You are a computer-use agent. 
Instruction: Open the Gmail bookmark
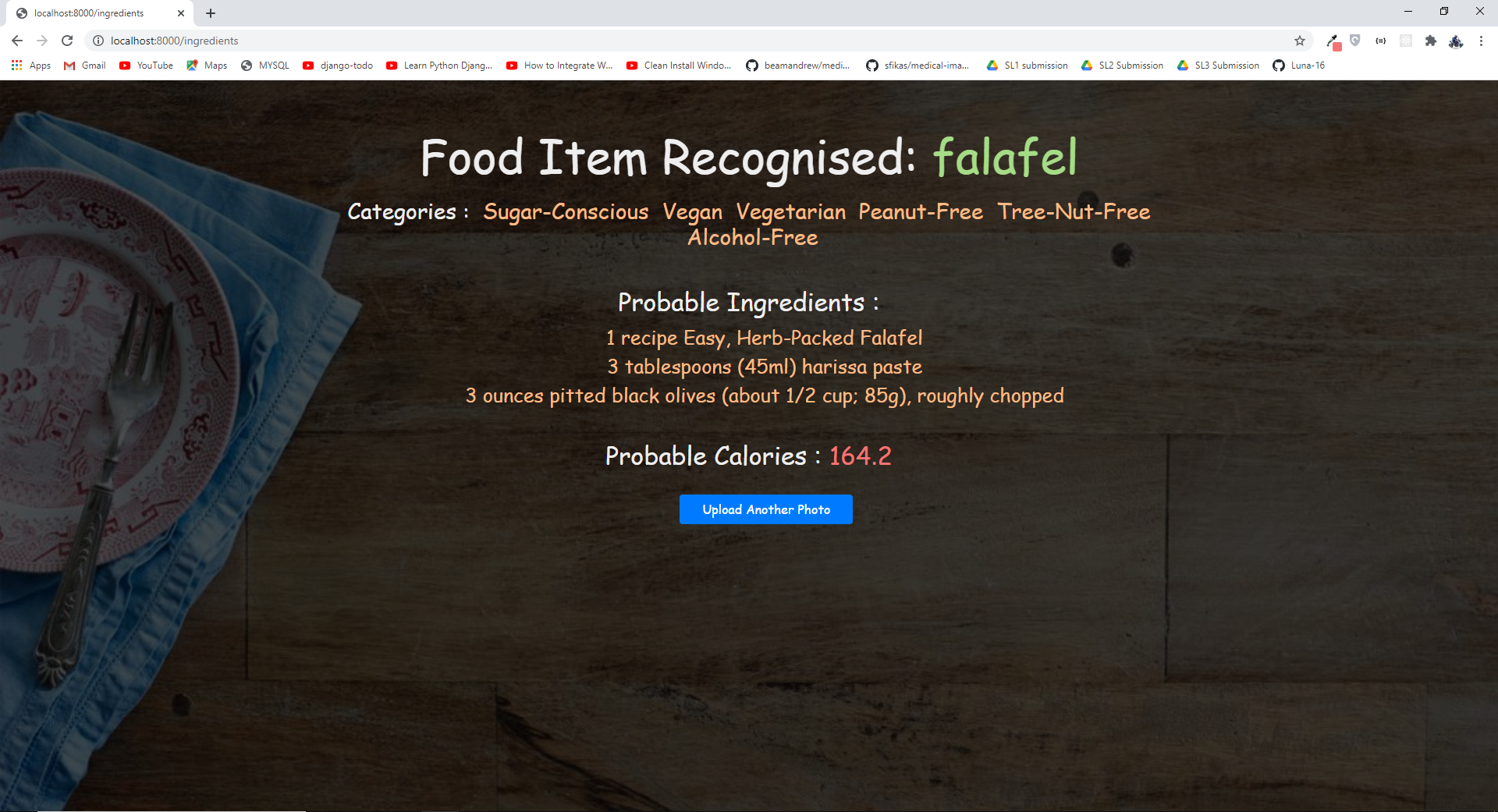85,66
